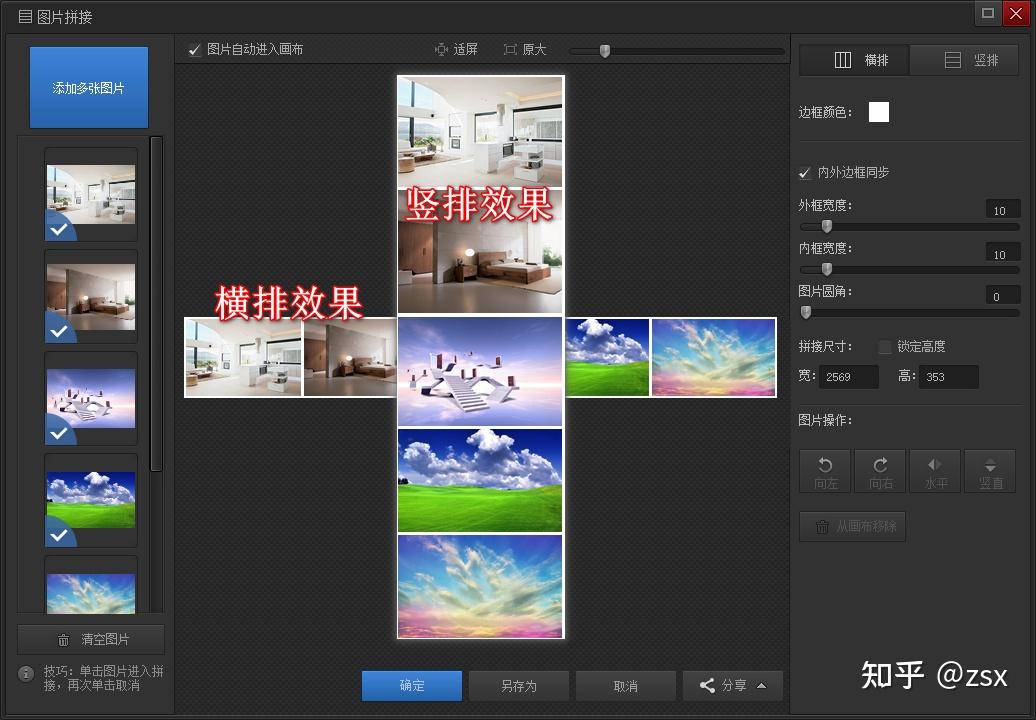This screenshot has height=720, width=1036.
Task: Adjust the 内框宽度 slider handle
Action: 827,270
